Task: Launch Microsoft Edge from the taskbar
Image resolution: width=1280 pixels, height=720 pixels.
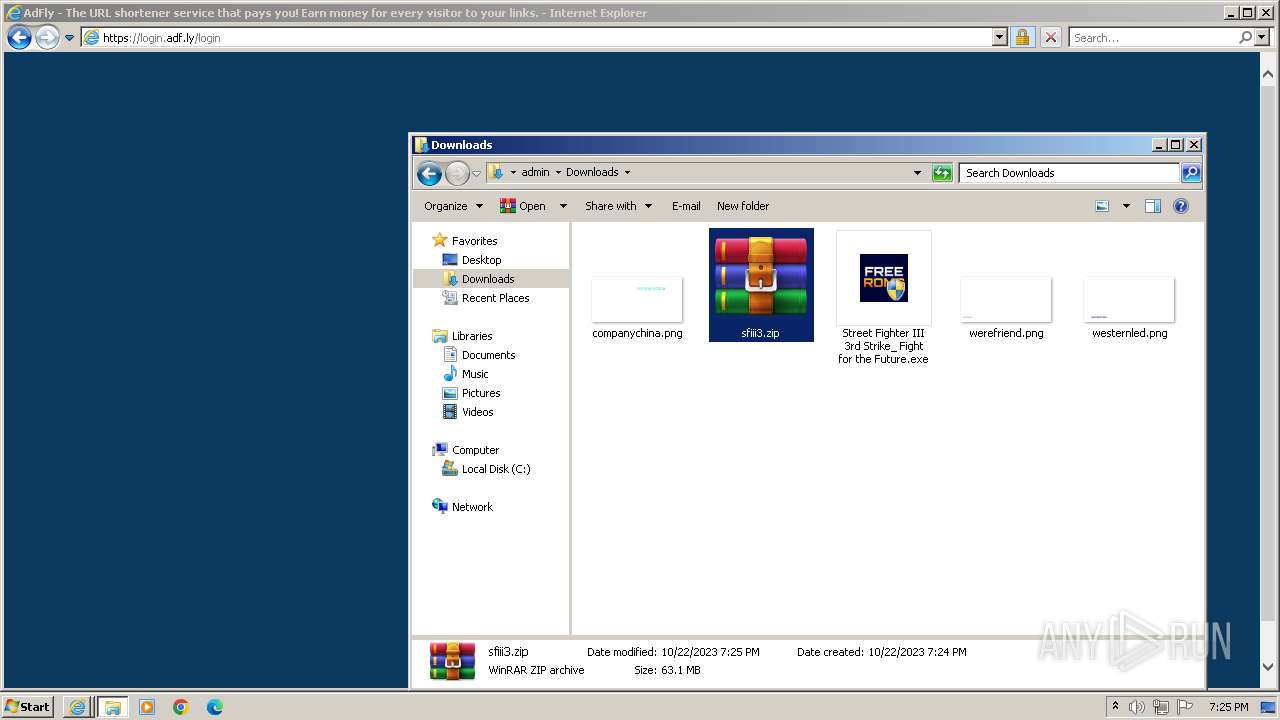Action: (x=214, y=707)
